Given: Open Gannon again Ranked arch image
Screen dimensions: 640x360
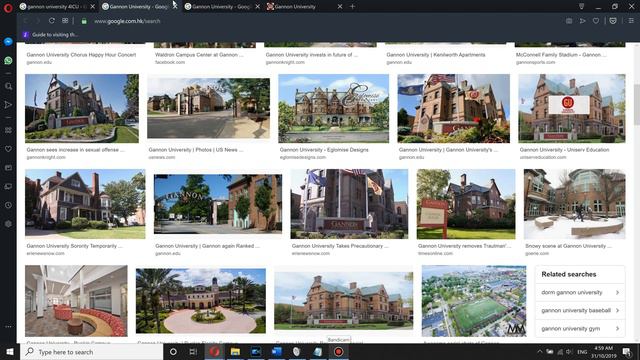Looking at the screenshot, I should (218, 204).
